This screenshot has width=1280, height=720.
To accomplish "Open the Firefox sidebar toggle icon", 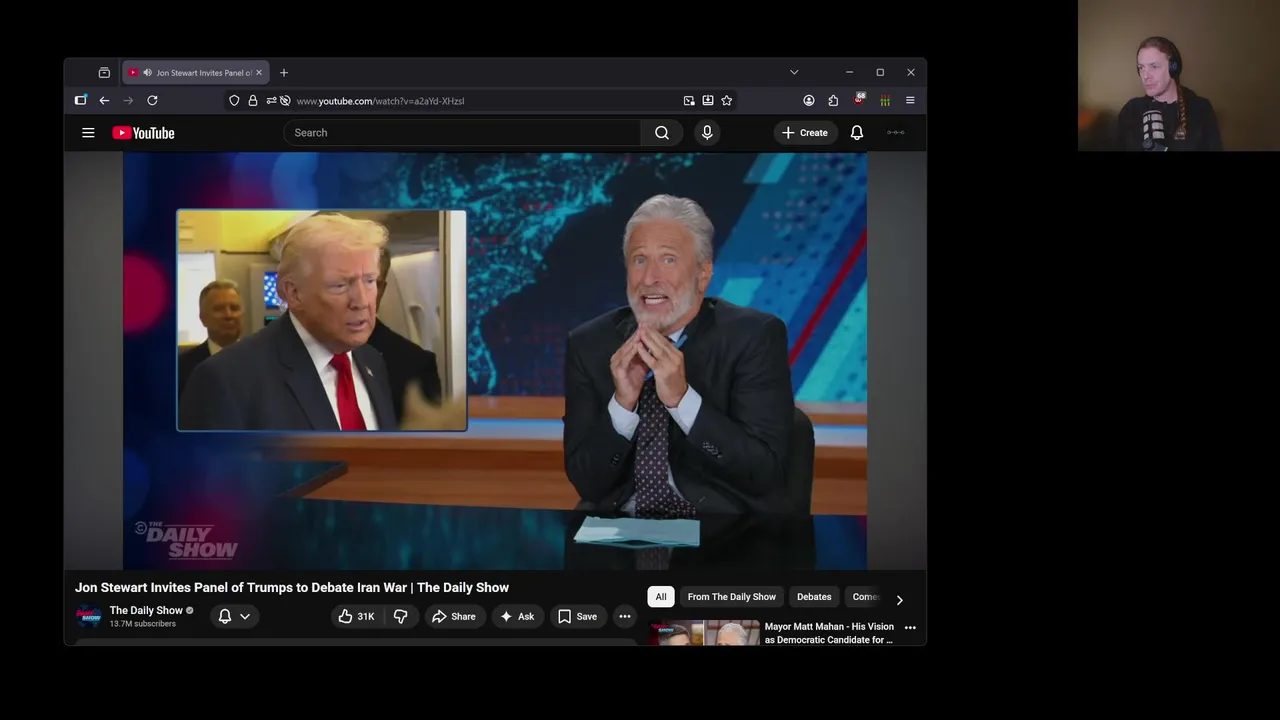I will click(x=81, y=101).
